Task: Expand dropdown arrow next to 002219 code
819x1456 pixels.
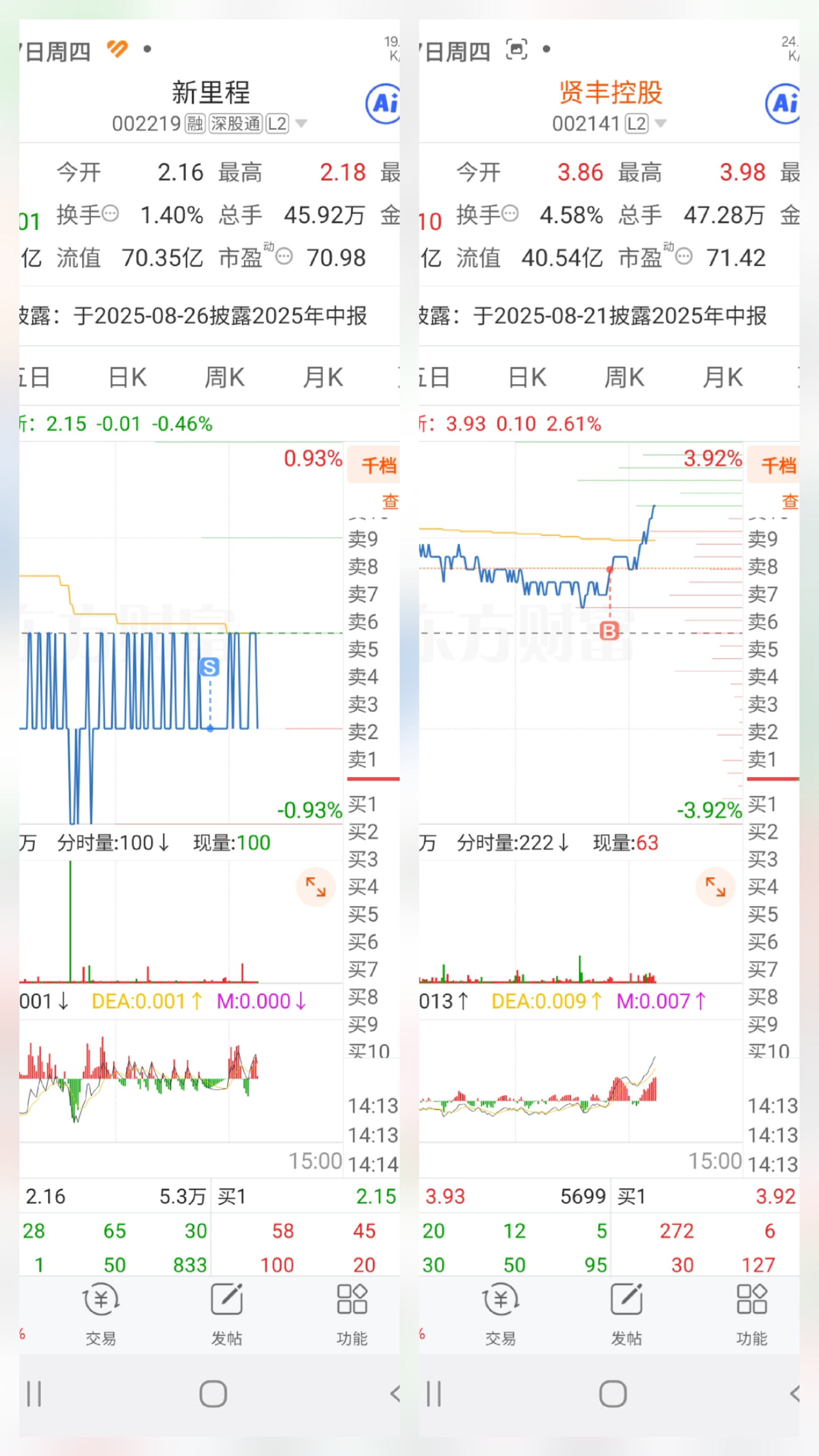Action: tap(301, 123)
